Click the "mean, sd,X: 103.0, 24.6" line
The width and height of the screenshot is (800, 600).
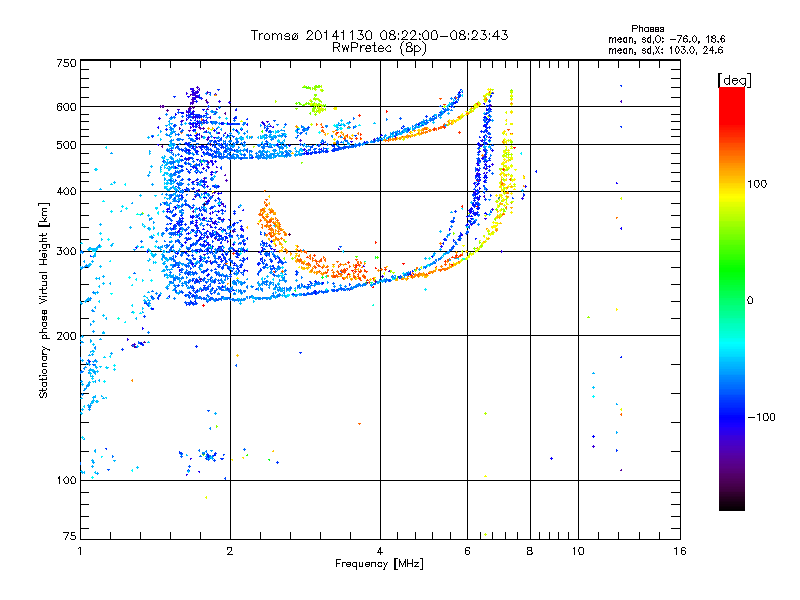click(665, 50)
